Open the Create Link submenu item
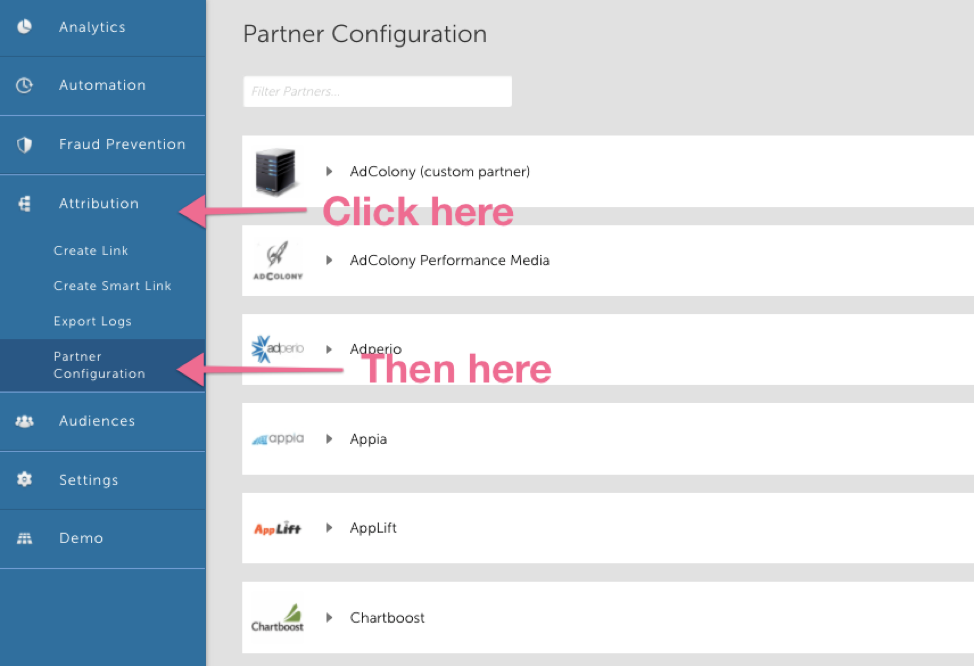The image size is (974, 666). tap(91, 251)
